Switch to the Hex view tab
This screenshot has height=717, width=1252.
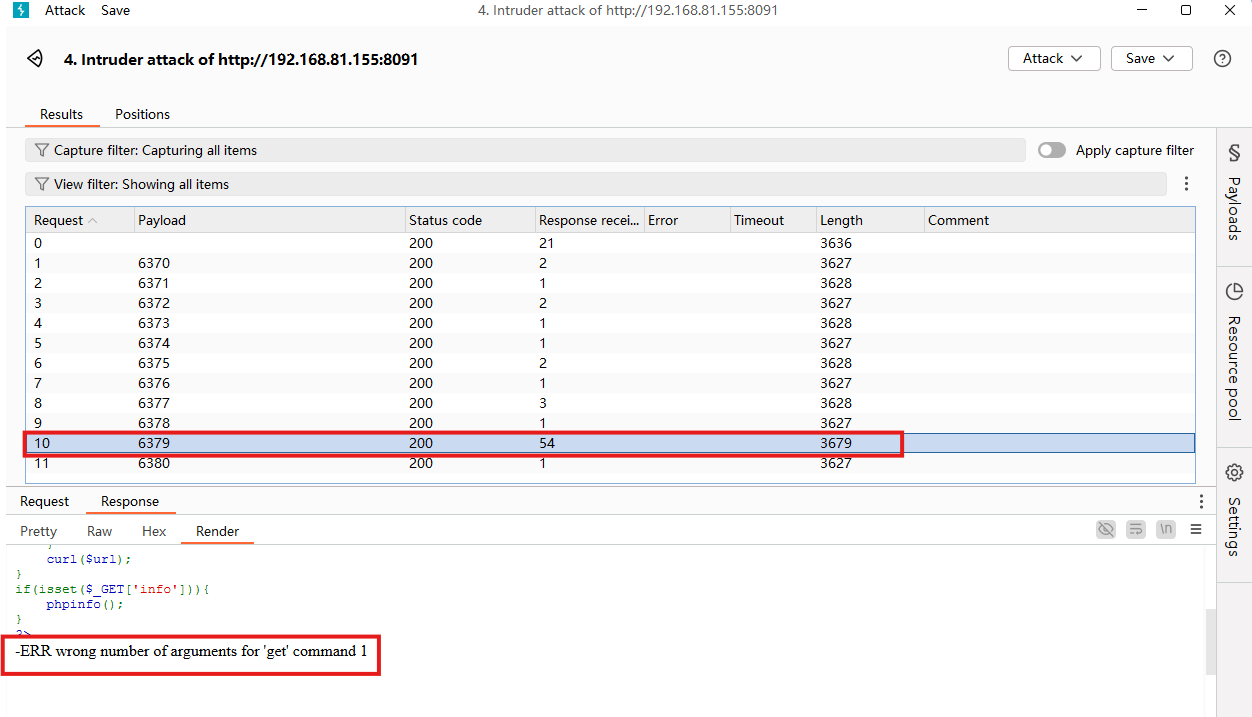154,531
